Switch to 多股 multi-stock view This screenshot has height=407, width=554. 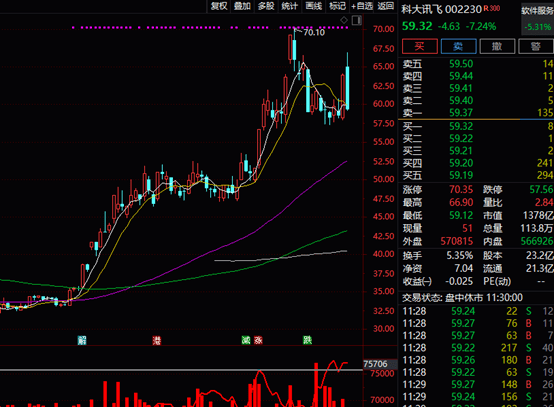(x=266, y=6)
